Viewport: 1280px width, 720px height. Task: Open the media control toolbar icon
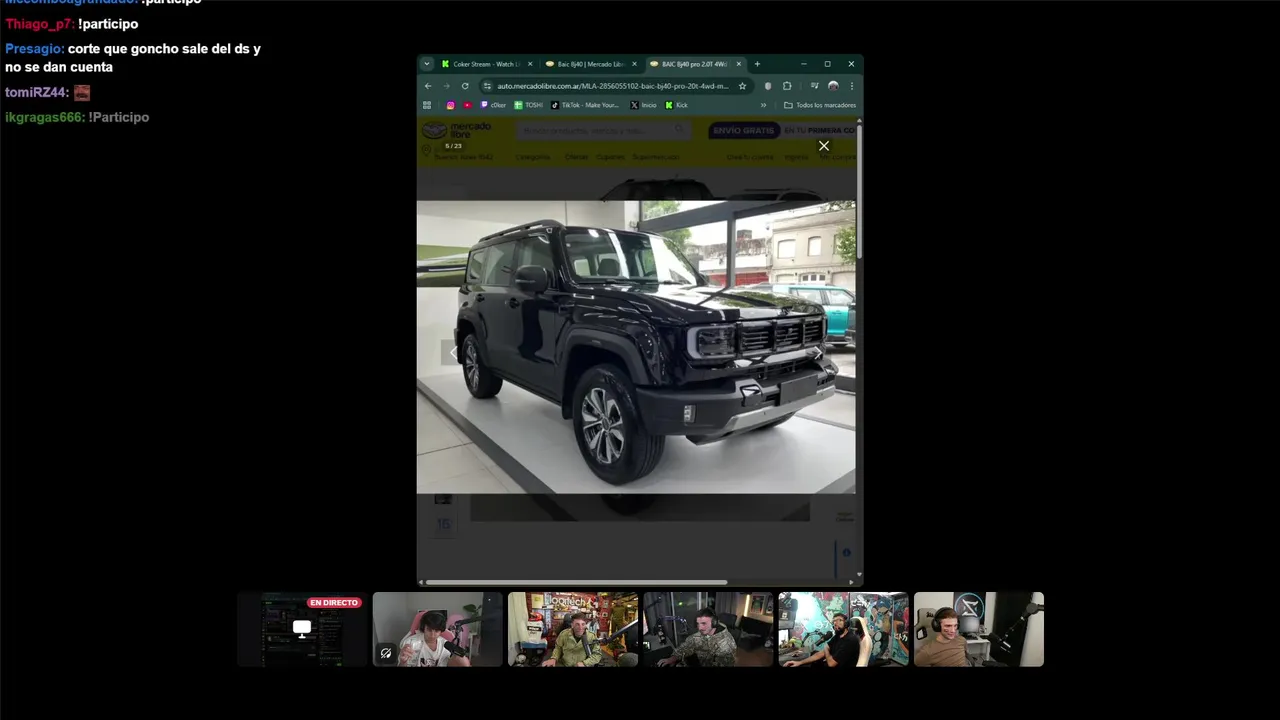pos(814,86)
